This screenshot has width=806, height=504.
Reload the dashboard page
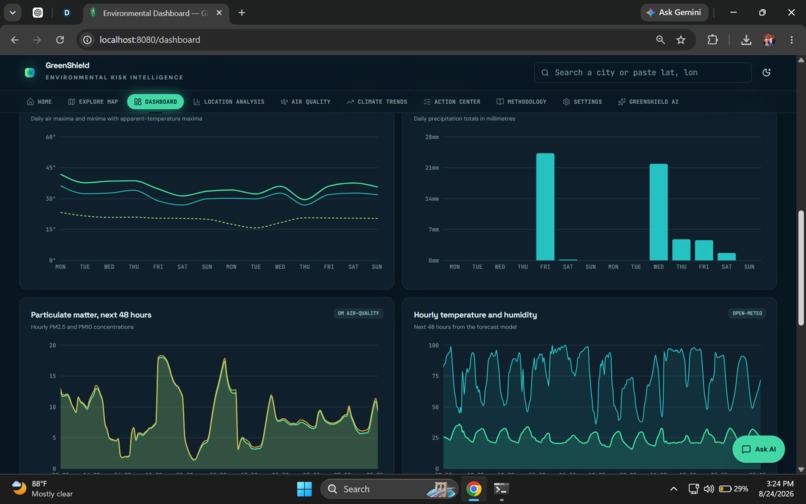tap(60, 40)
